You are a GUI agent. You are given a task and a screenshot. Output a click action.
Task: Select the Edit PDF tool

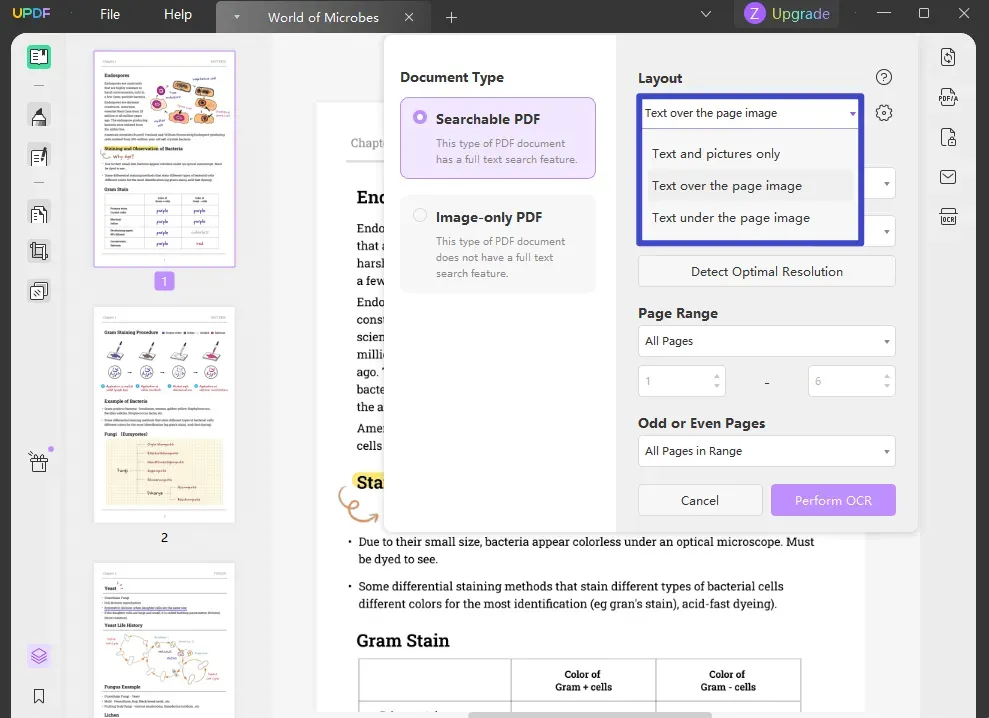38,153
